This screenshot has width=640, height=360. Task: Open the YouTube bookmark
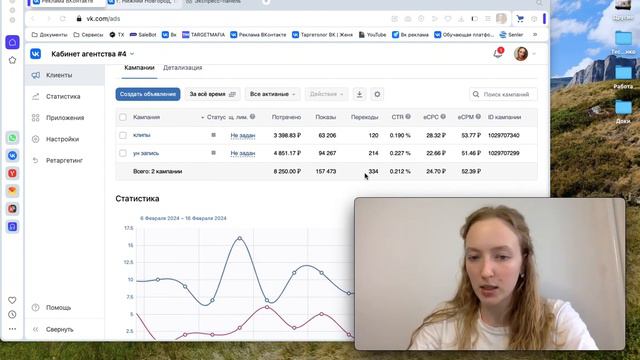[x=372, y=35]
